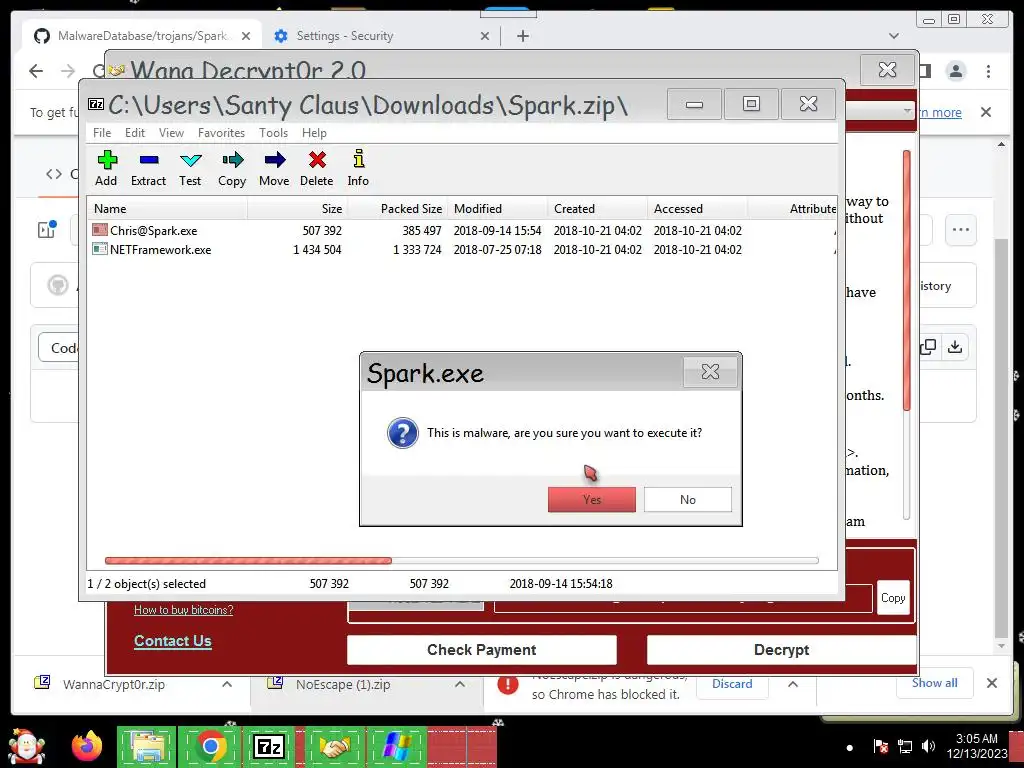Open the Contact Us link
This screenshot has width=1024, height=768.
[x=172, y=641]
